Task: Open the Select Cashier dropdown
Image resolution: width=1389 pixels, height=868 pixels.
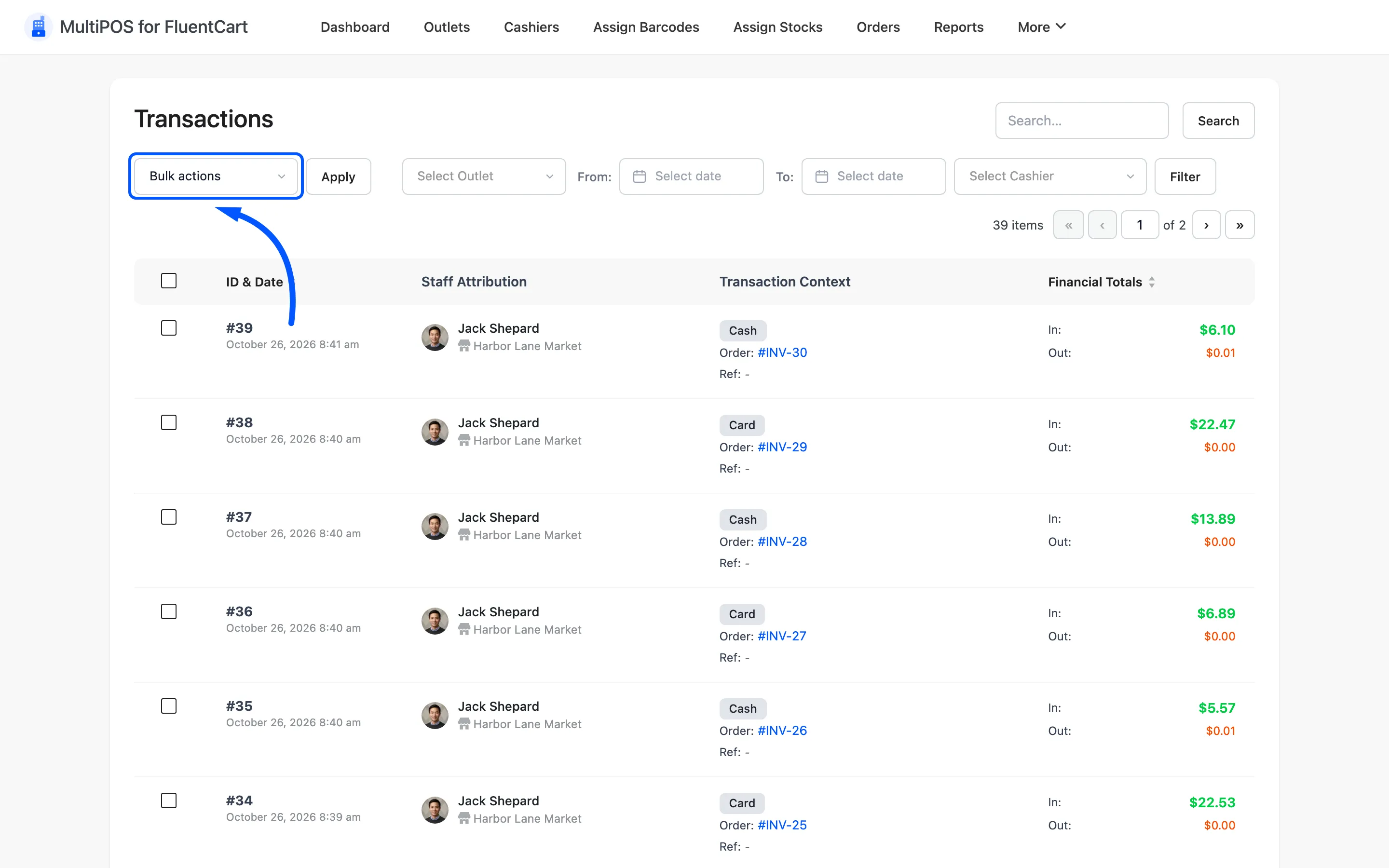Action: [1050, 176]
